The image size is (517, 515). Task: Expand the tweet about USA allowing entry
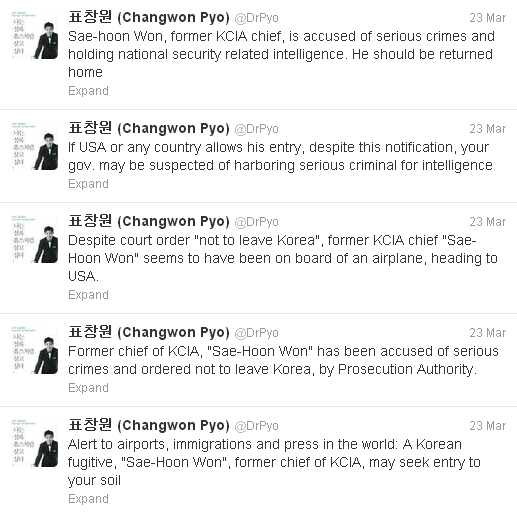click(x=88, y=184)
